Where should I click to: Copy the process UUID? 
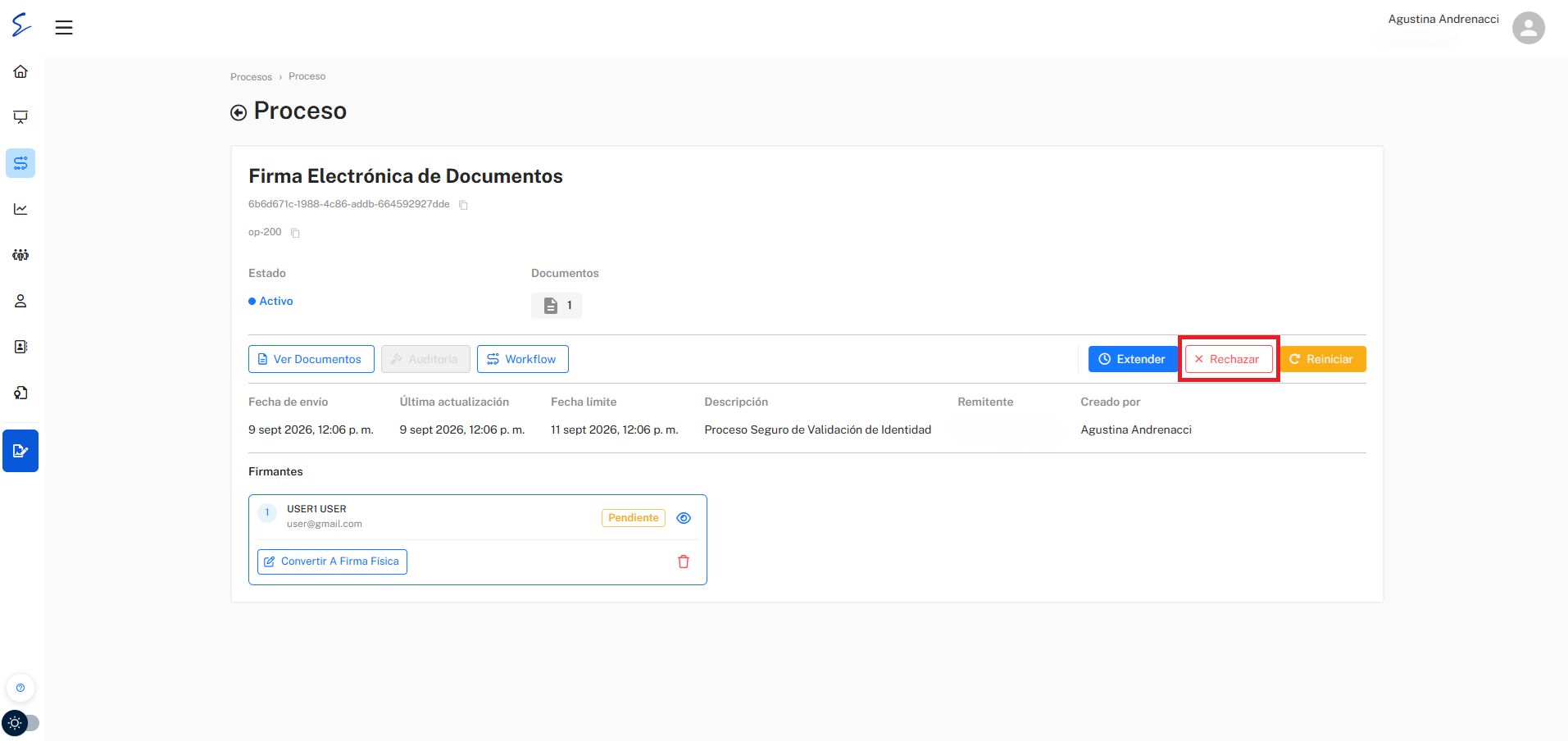pyautogui.click(x=463, y=205)
